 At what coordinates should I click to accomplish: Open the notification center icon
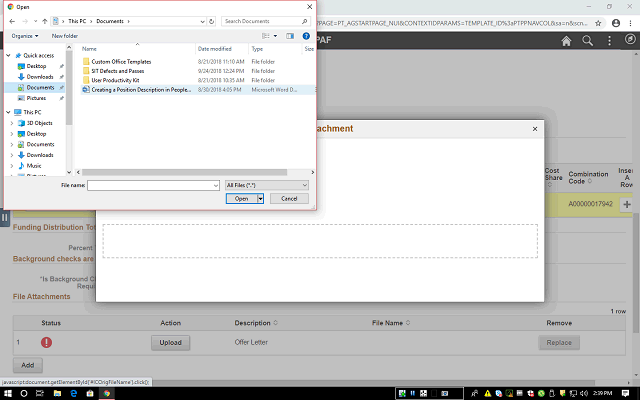click(625, 393)
